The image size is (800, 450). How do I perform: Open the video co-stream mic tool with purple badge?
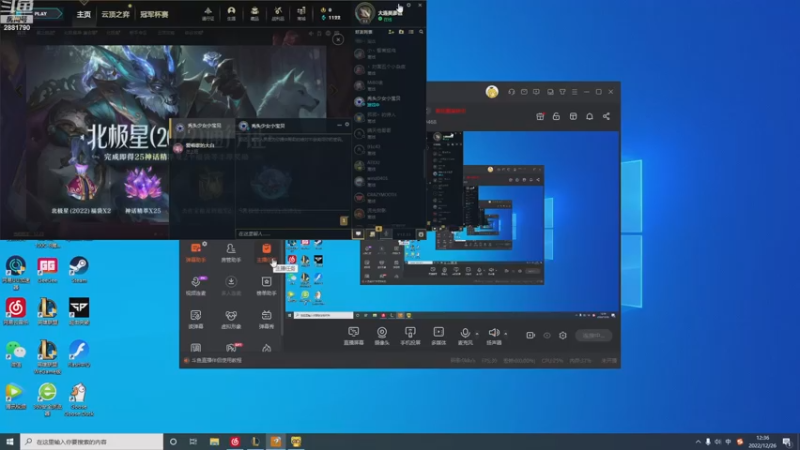196,286
